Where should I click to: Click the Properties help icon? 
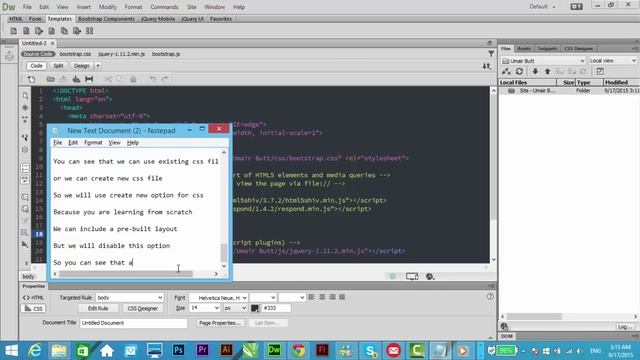click(x=490, y=297)
